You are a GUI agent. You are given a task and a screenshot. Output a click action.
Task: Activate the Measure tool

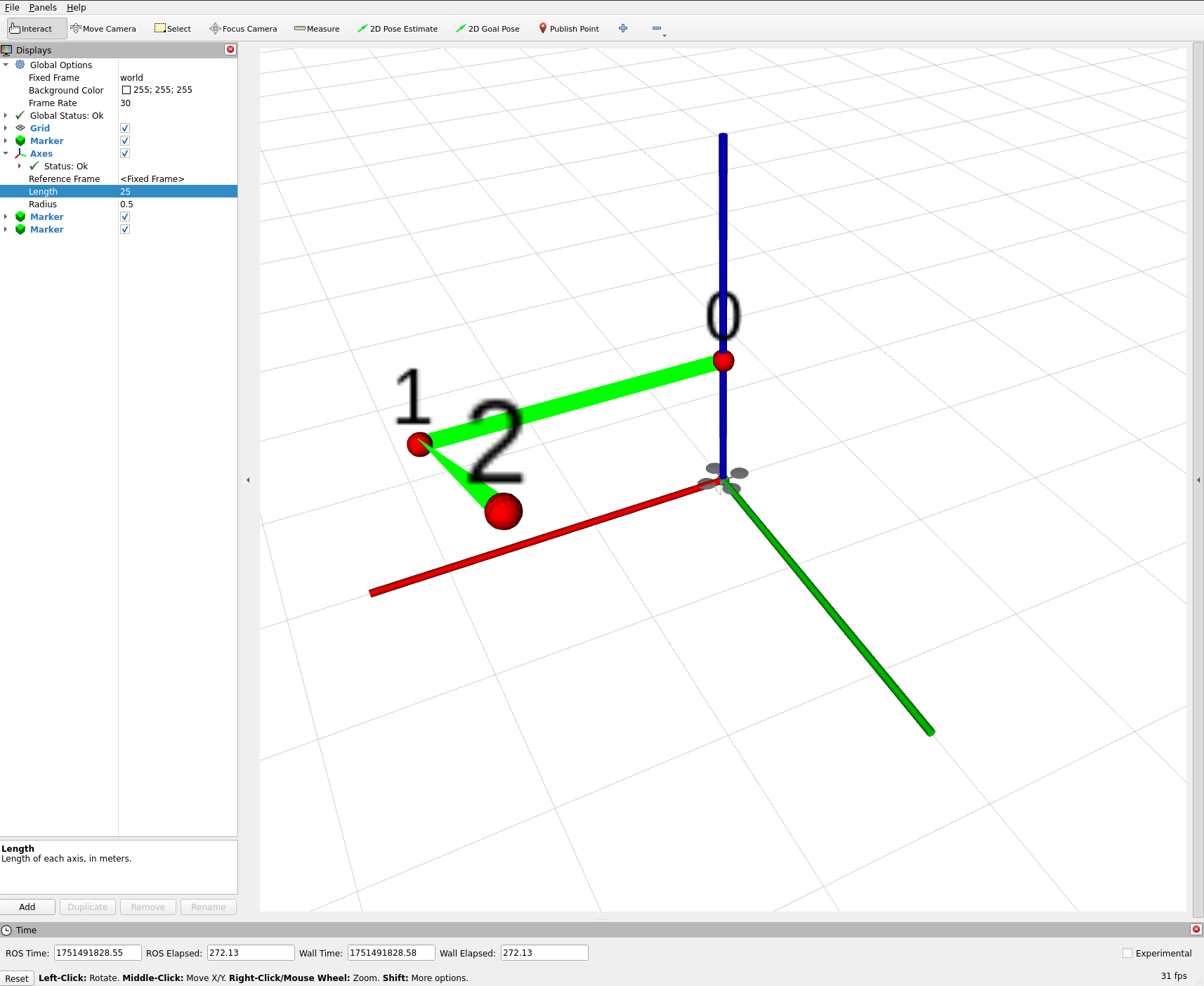317,29
